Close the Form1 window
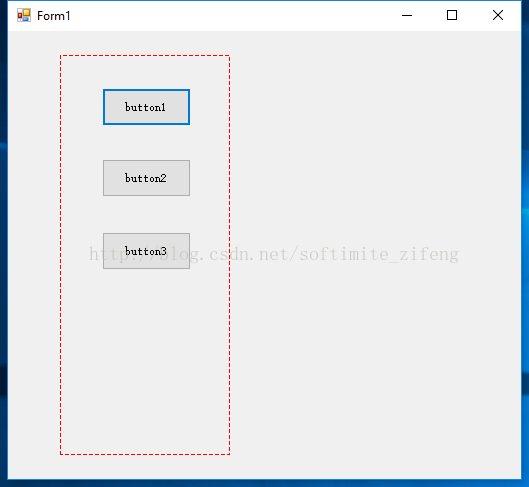529x487 pixels. click(498, 16)
